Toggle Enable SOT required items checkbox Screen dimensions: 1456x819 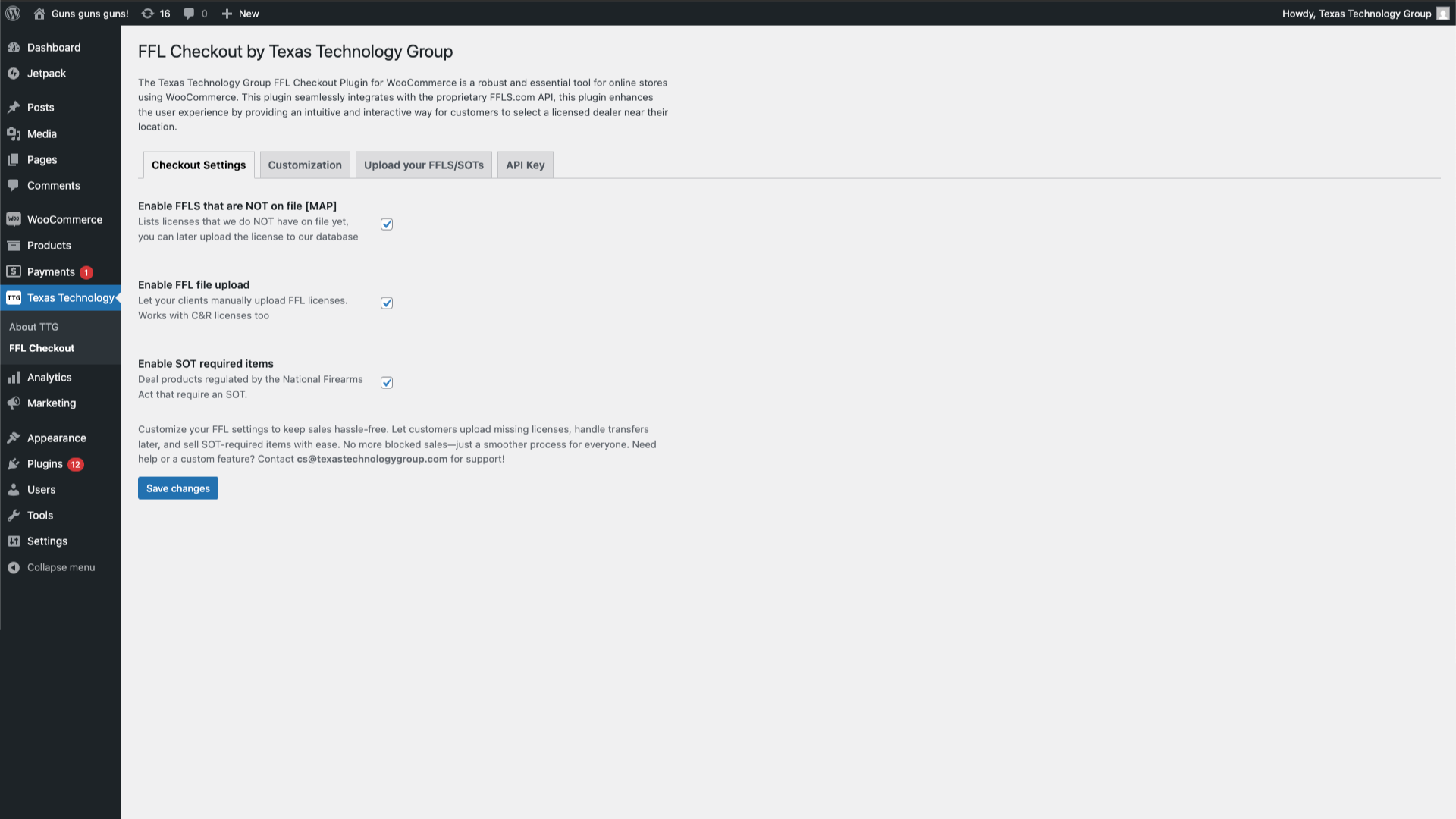tap(387, 383)
